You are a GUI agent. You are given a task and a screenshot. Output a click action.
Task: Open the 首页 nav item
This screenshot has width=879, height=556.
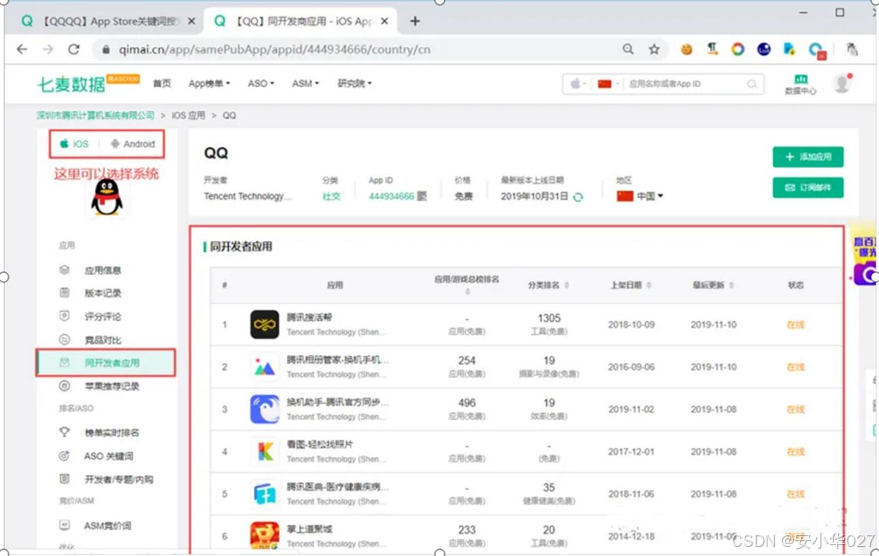pyautogui.click(x=162, y=84)
